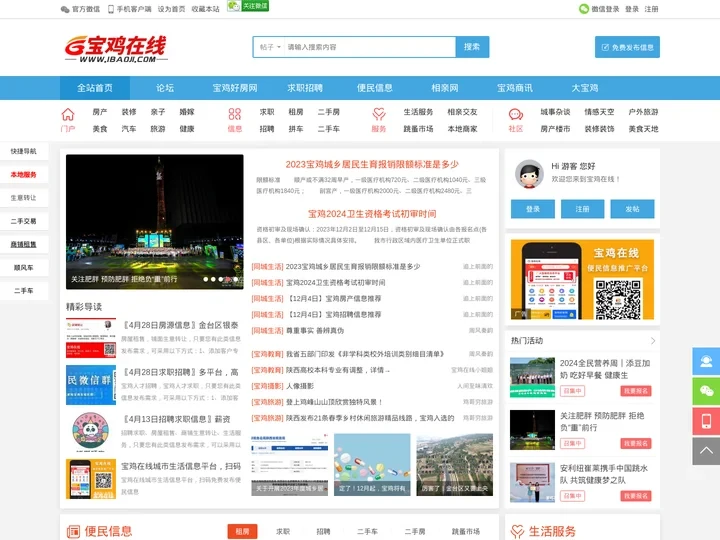Open the 大宝鸡 nav tab

(585, 88)
